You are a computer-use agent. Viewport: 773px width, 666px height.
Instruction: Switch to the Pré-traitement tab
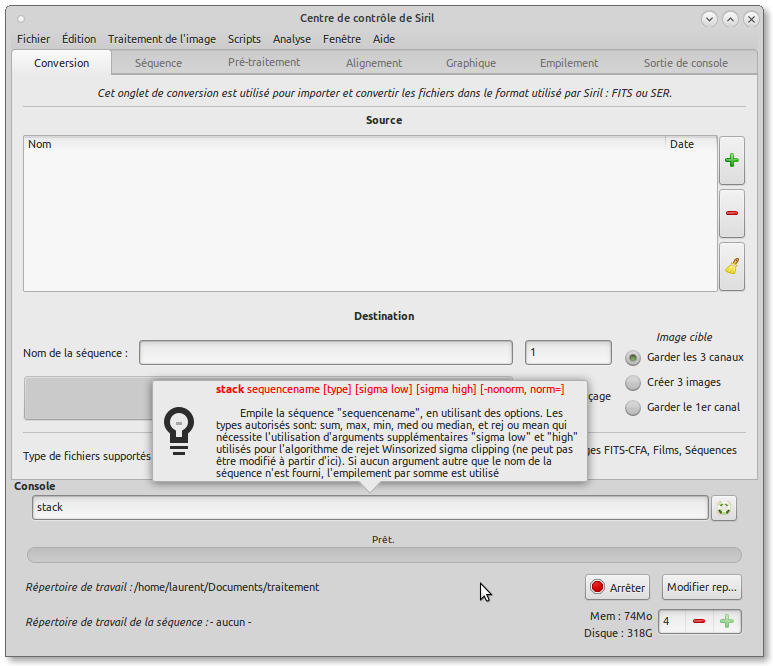(264, 62)
